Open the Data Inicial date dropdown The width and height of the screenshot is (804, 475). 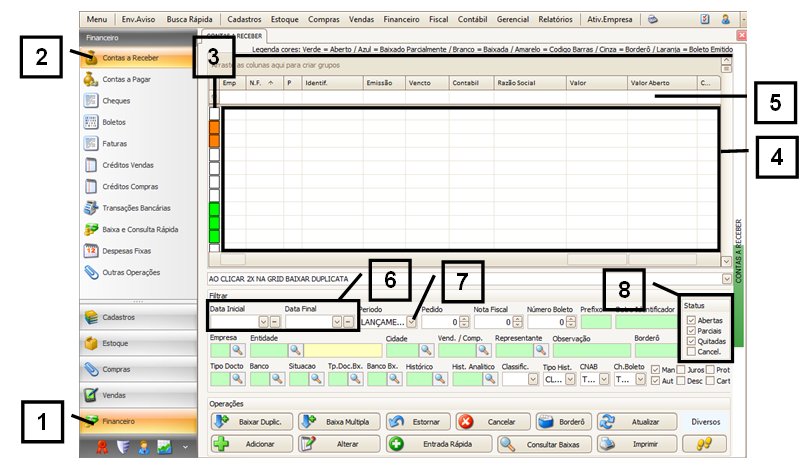(x=263, y=322)
